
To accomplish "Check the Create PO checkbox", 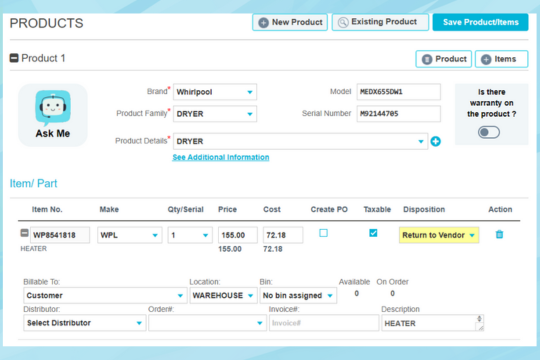I will click(323, 233).
